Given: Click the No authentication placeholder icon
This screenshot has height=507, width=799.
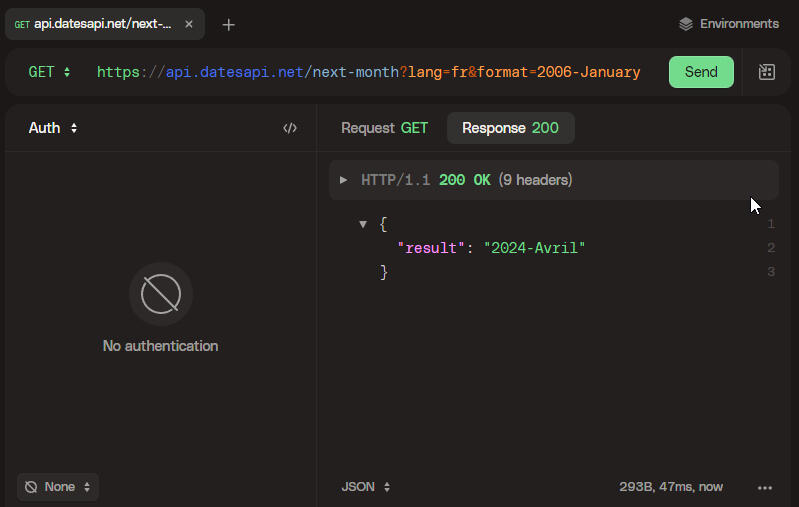Looking at the screenshot, I should click(161, 294).
